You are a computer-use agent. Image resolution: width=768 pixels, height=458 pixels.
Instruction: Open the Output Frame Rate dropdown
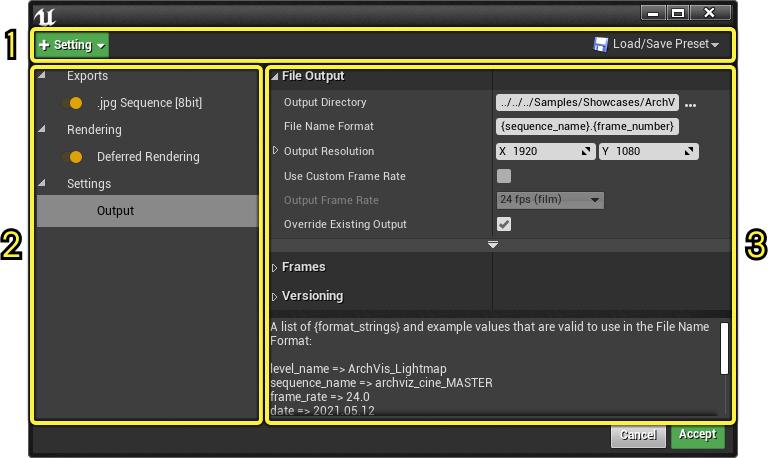click(550, 200)
